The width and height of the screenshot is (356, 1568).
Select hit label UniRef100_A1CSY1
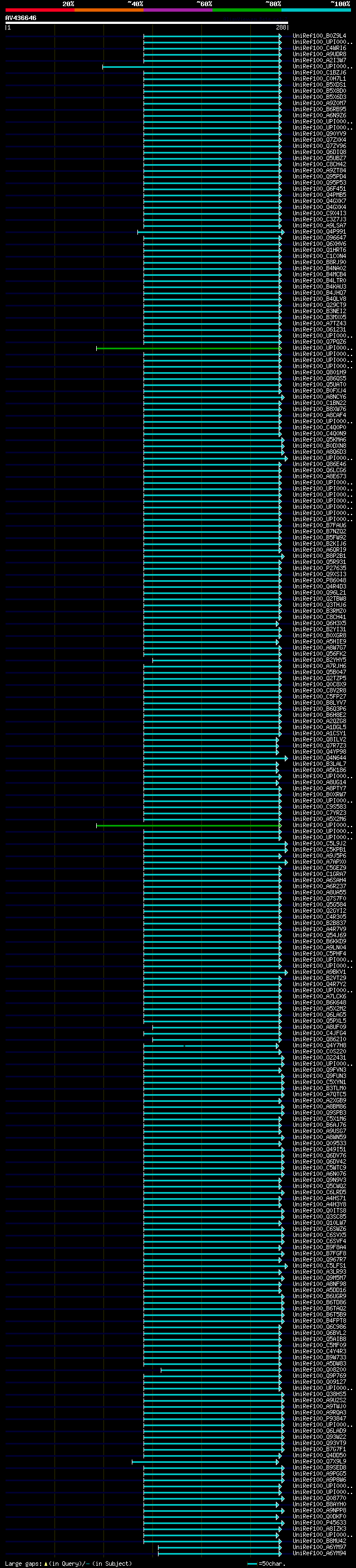pos(319,734)
